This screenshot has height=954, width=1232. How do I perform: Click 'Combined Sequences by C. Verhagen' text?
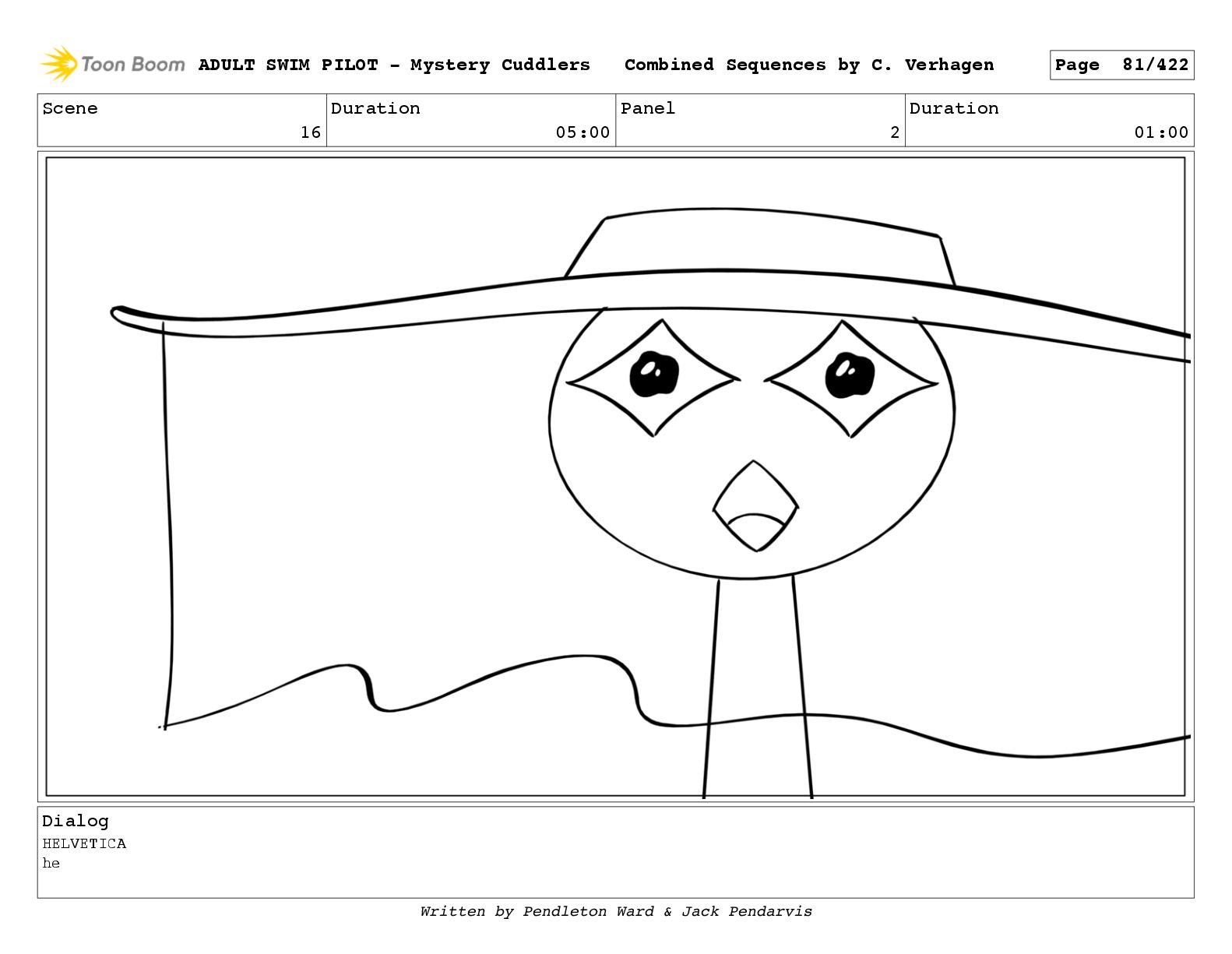coord(809,65)
